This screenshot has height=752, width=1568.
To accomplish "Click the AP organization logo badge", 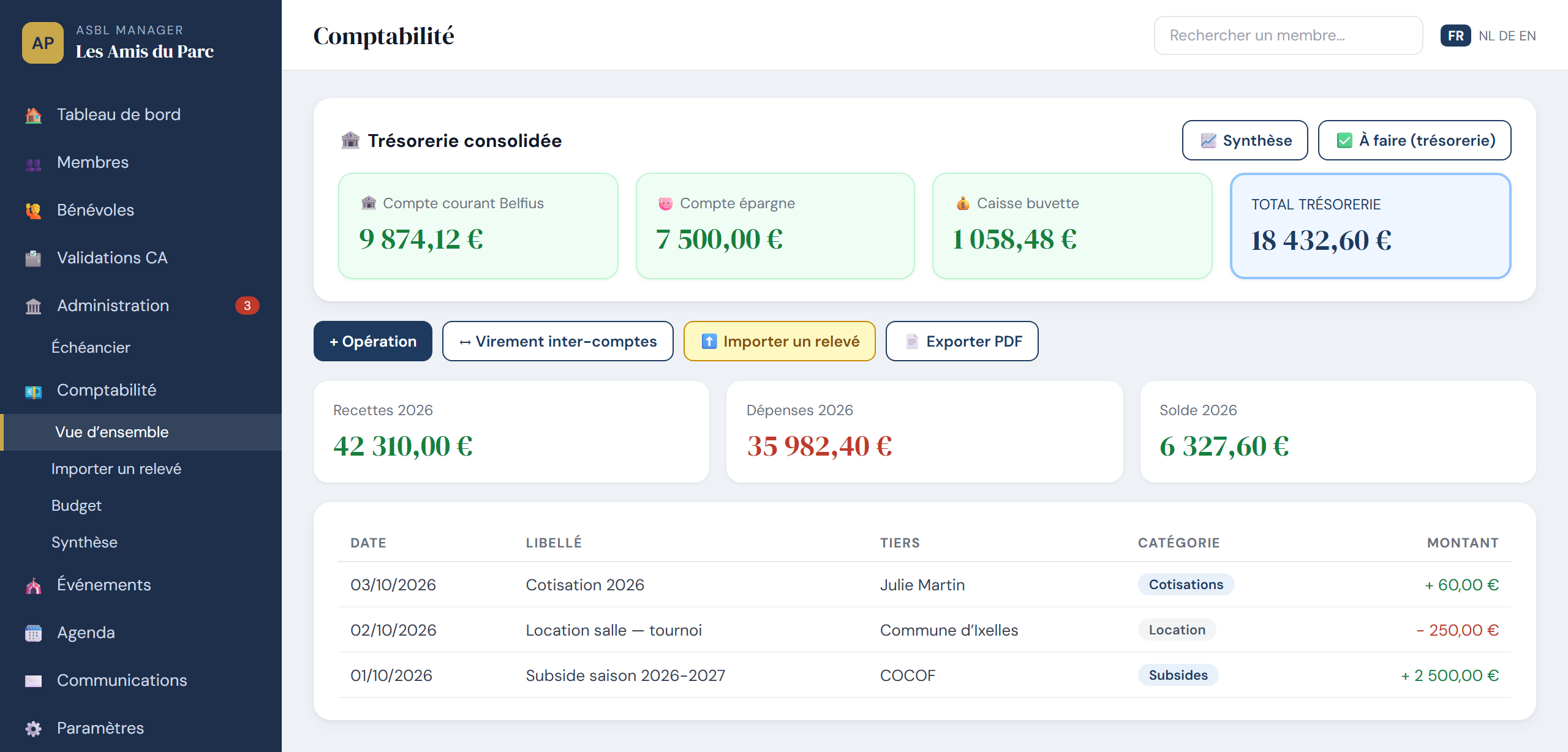I will click(43, 43).
